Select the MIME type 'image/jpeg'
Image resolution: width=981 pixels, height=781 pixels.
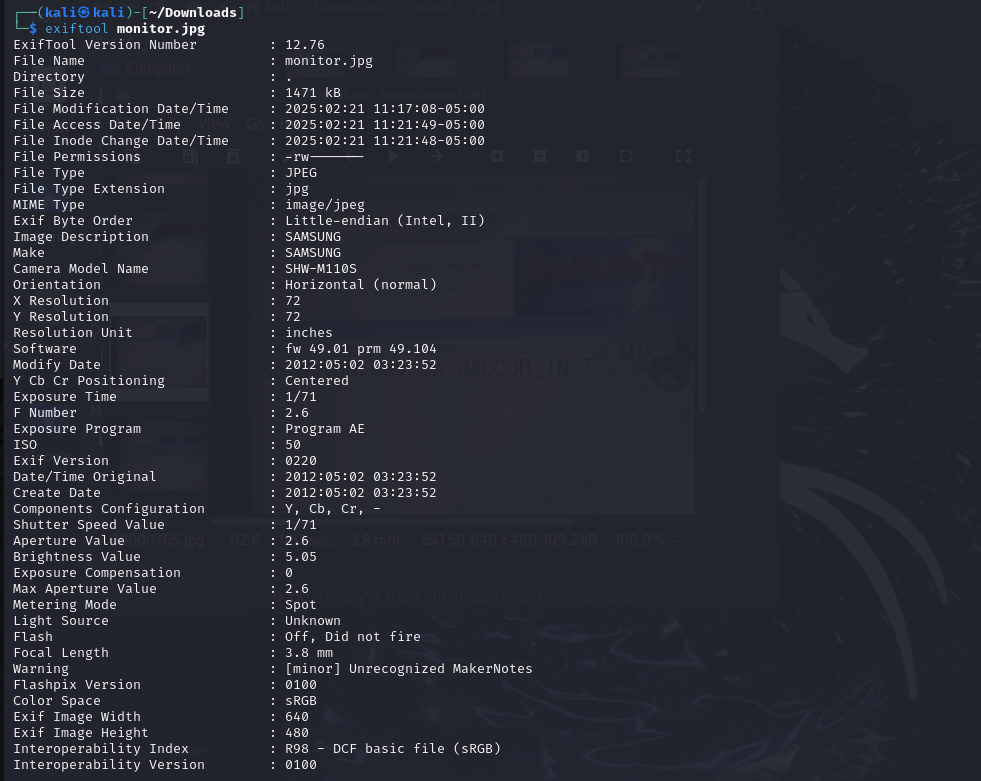pyautogui.click(x=325, y=205)
